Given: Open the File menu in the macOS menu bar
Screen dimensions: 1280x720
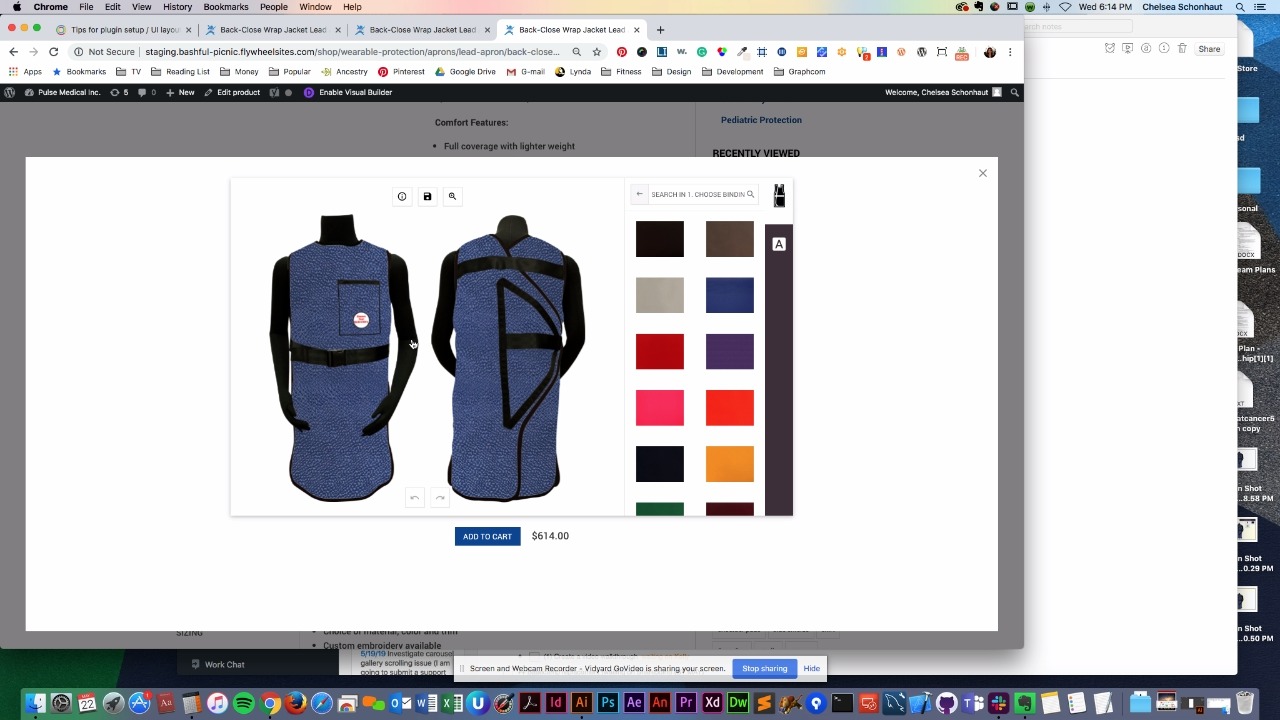Looking at the screenshot, I should [86, 7].
